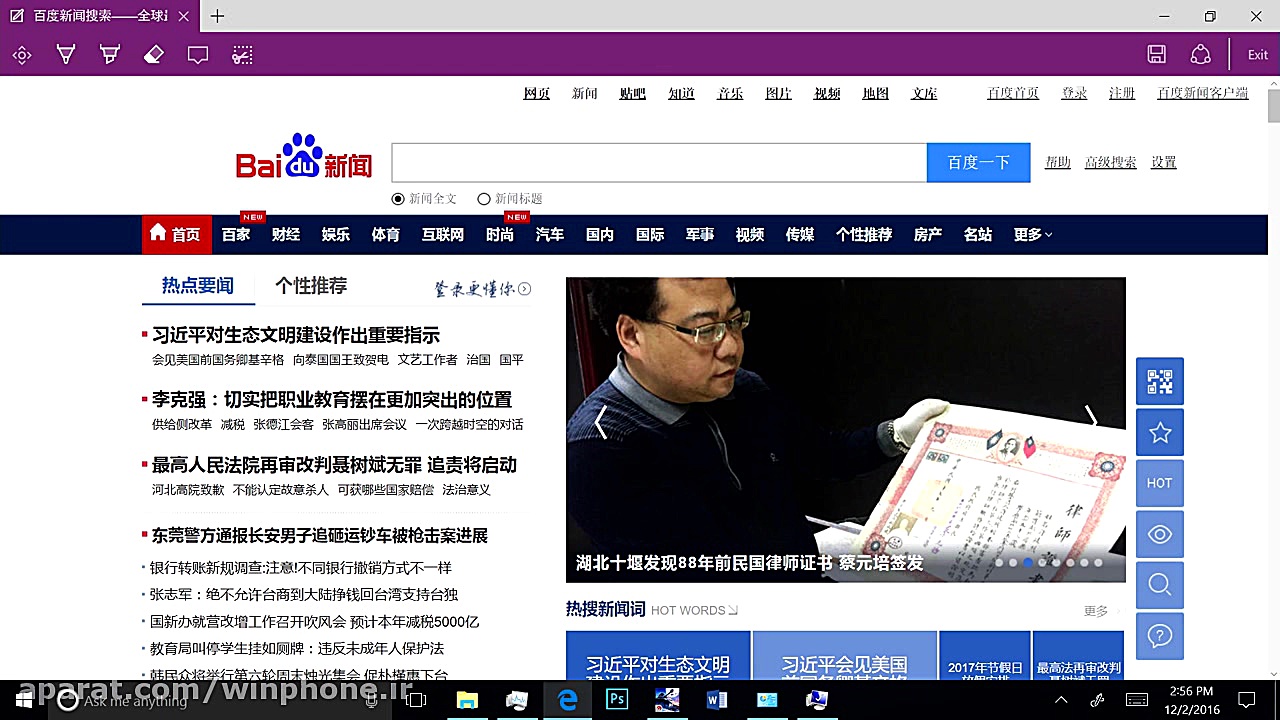Screen dimensions: 1280x720
Task: Open 房产 in the navigation bar
Action: [x=928, y=235]
